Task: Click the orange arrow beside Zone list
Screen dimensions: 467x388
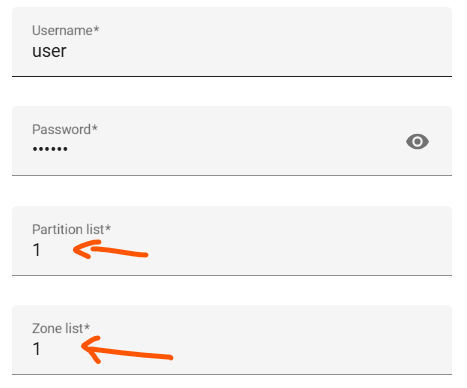Action: pos(127,350)
